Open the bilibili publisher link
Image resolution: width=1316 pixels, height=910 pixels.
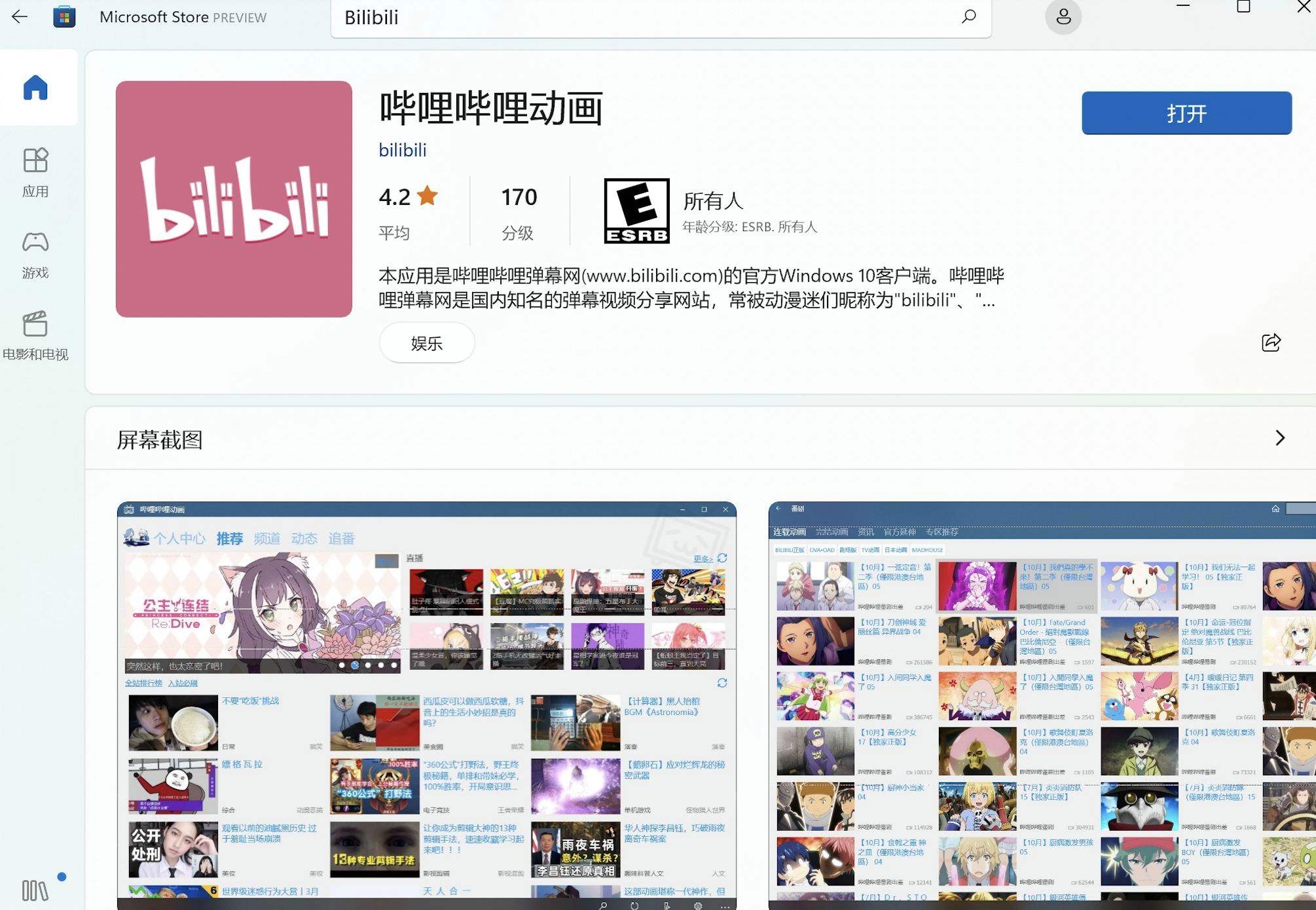[401, 150]
